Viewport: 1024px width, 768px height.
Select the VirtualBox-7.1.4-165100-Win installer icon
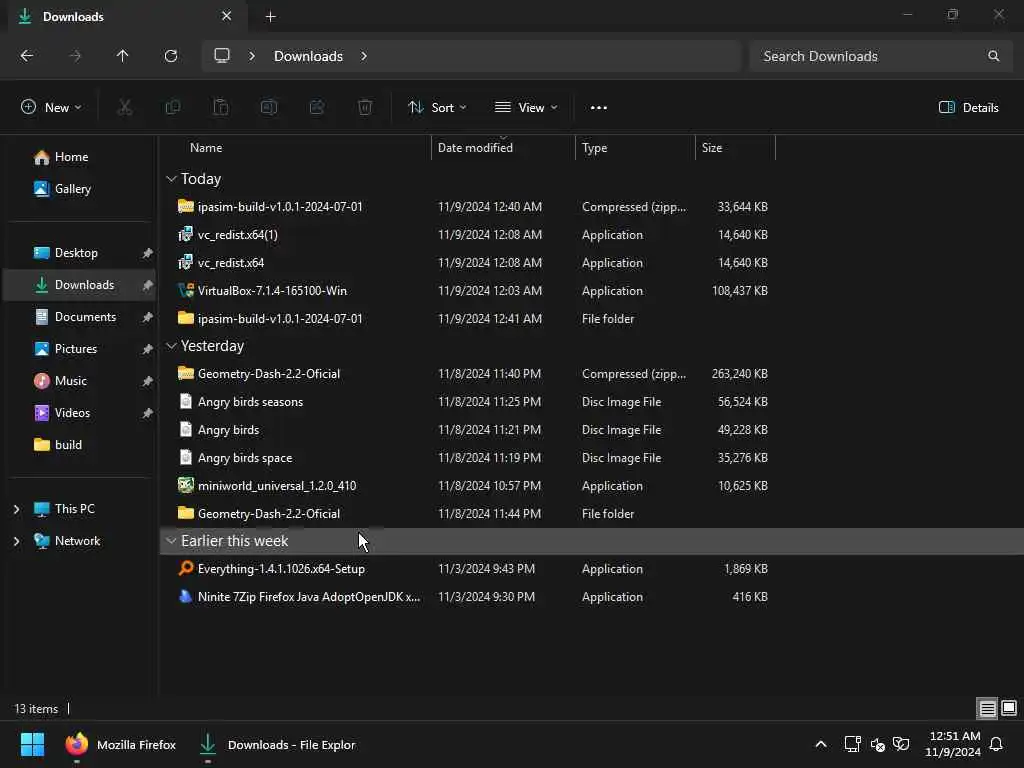[186, 291]
